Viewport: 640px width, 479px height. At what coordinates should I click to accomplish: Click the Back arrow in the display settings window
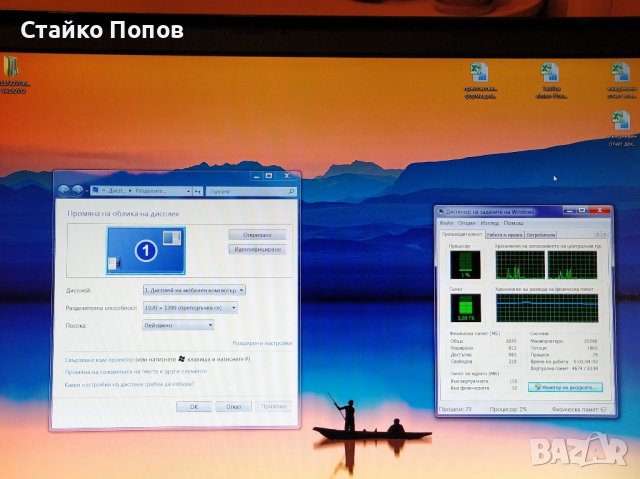pos(63,190)
